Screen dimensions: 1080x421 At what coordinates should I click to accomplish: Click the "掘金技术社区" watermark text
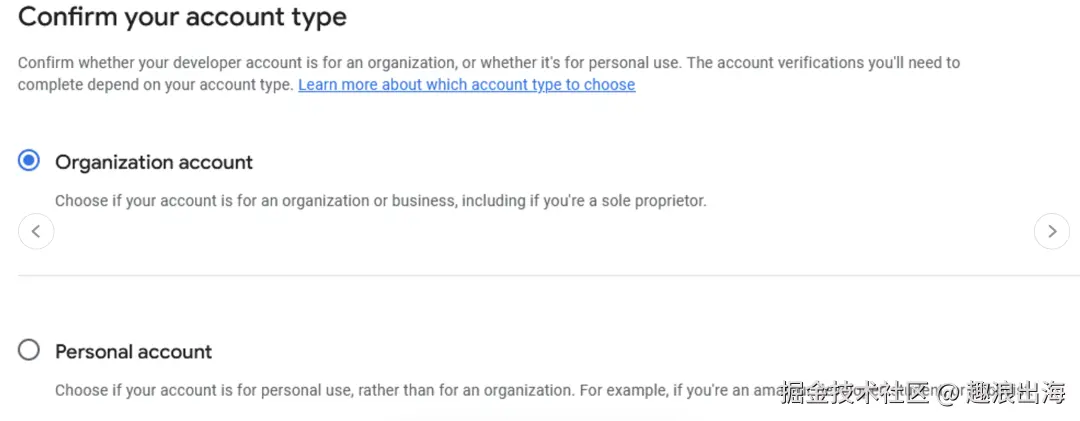(856, 392)
